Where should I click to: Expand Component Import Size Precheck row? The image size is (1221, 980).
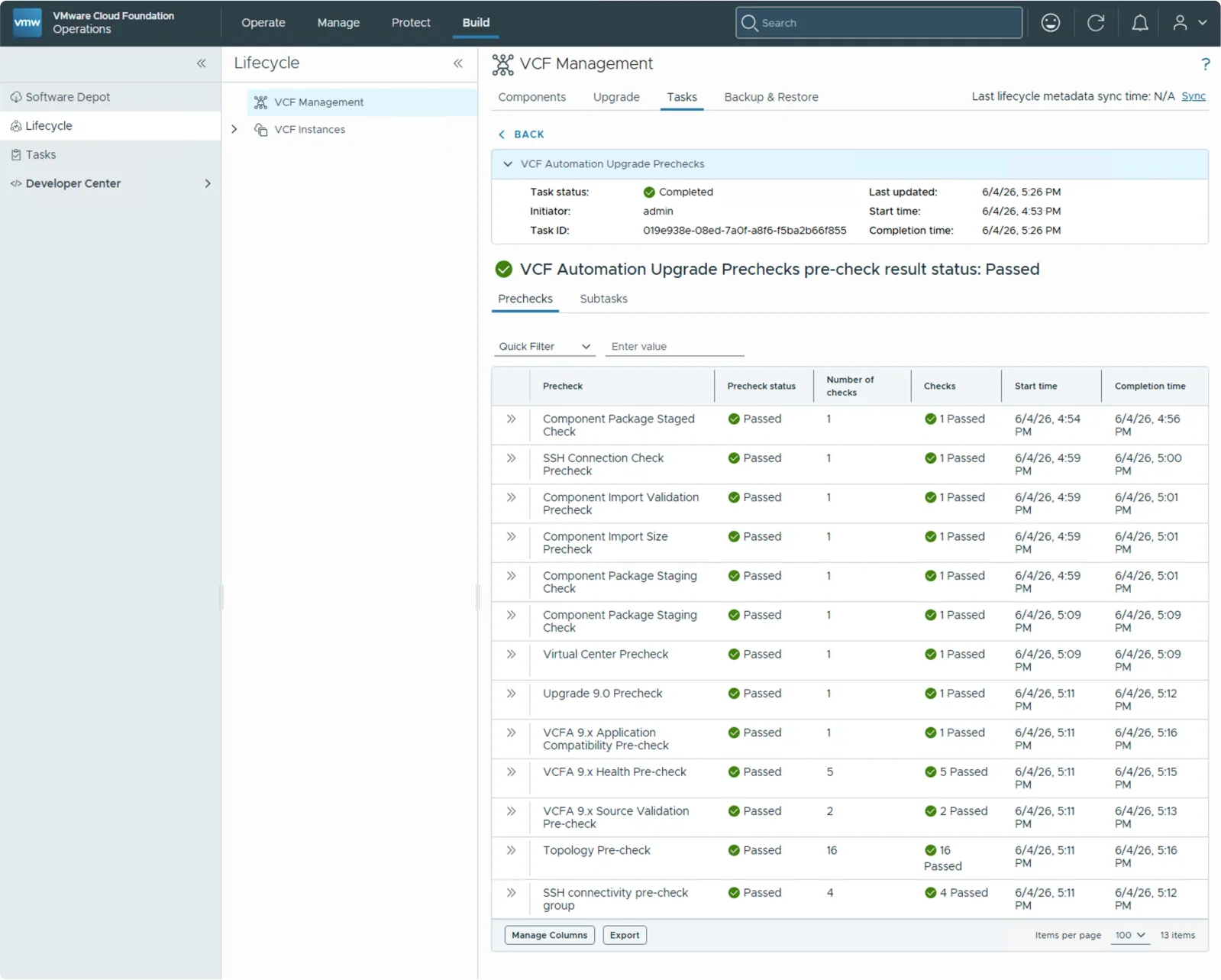511,537
